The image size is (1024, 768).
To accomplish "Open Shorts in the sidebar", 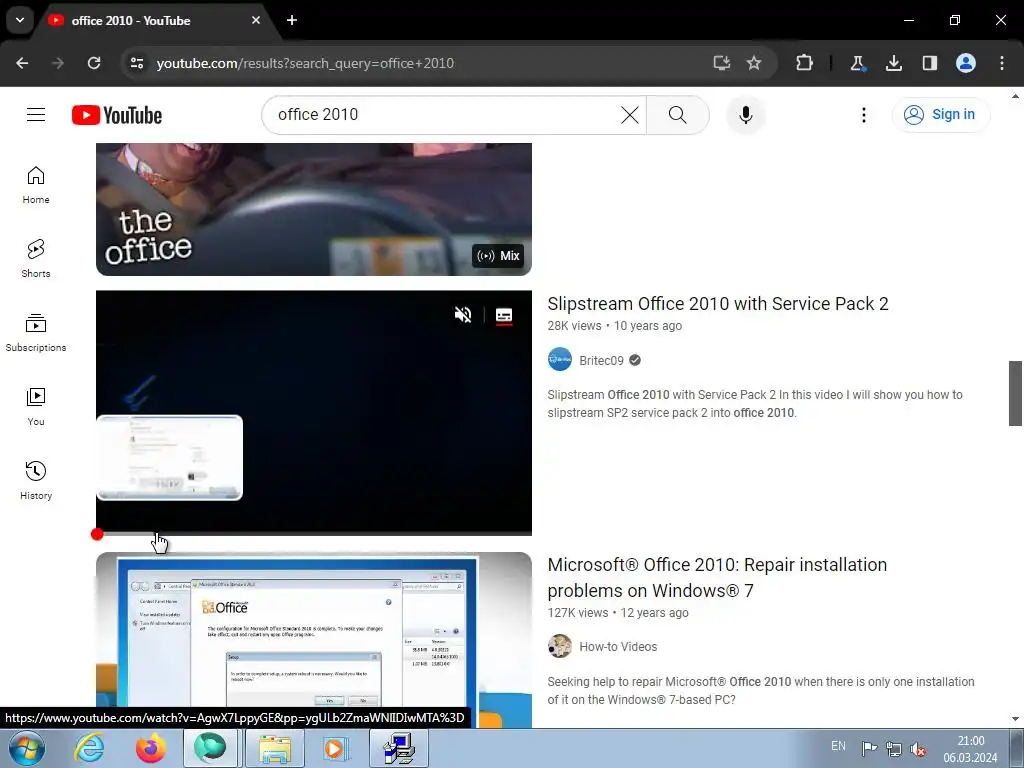I will point(36,259).
